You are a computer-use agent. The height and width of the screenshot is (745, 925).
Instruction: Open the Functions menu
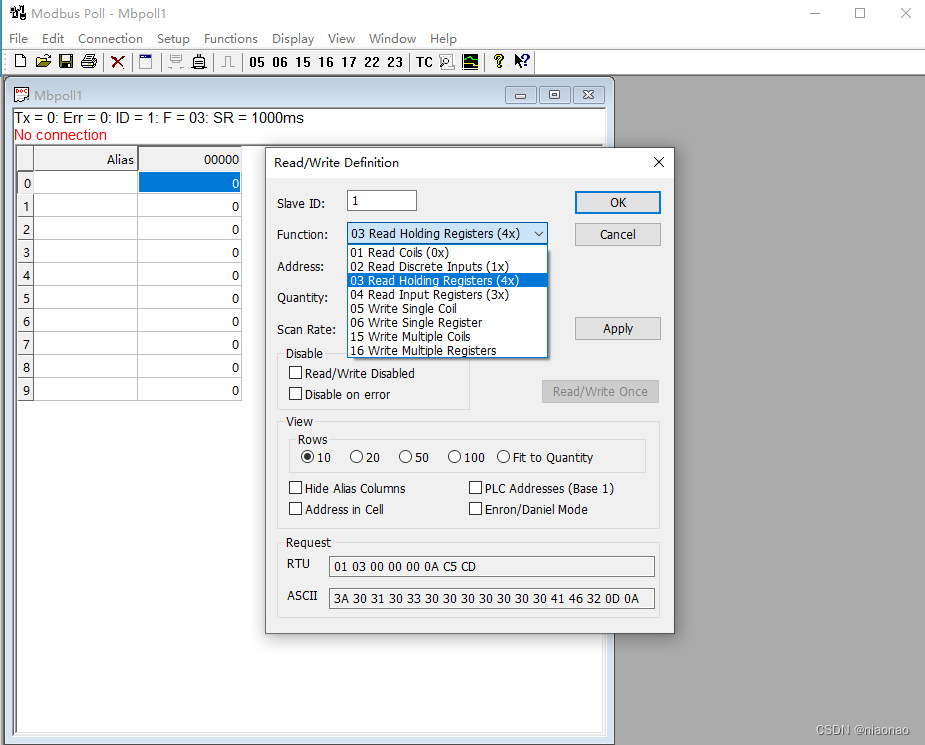point(231,38)
